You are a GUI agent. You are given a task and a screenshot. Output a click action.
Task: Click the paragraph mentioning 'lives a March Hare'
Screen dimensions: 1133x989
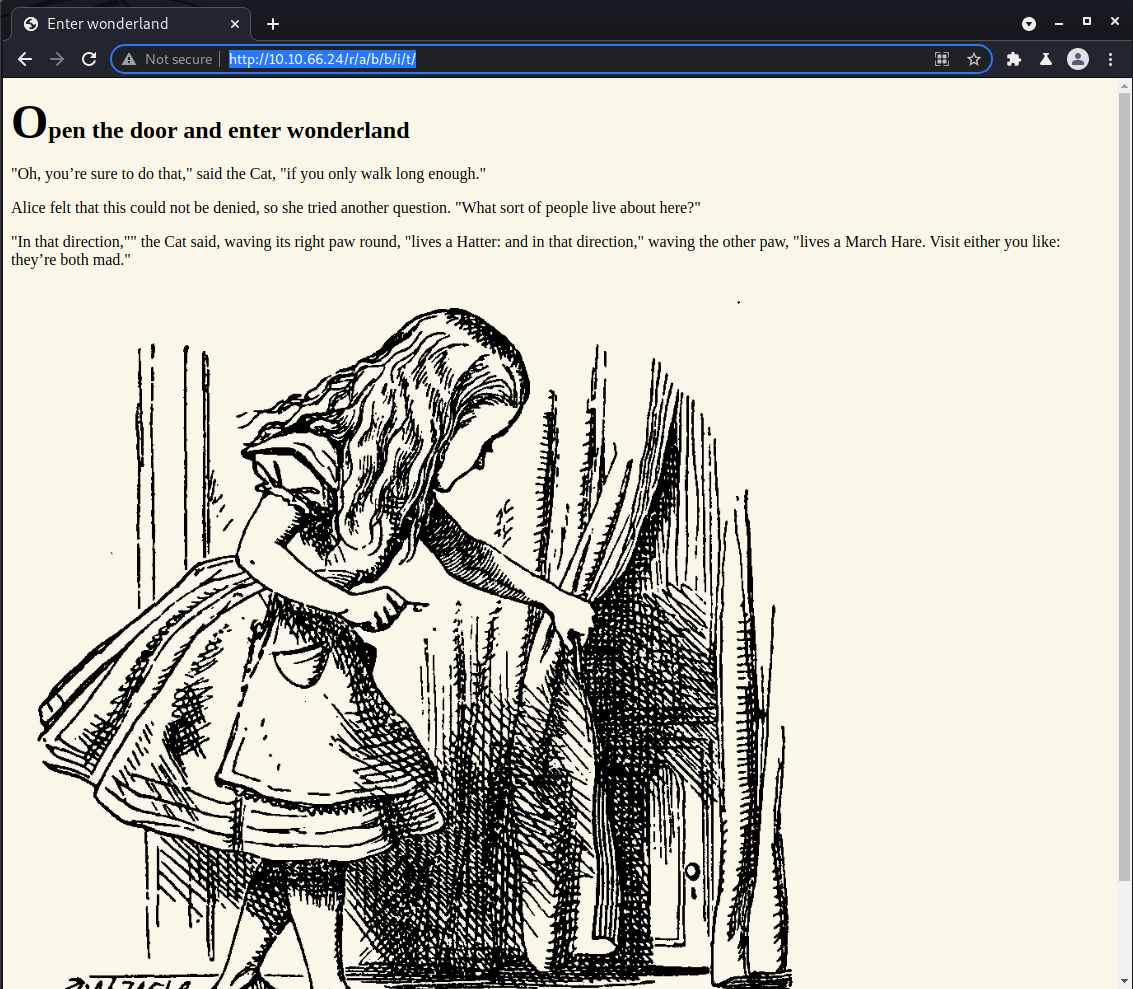(x=535, y=251)
